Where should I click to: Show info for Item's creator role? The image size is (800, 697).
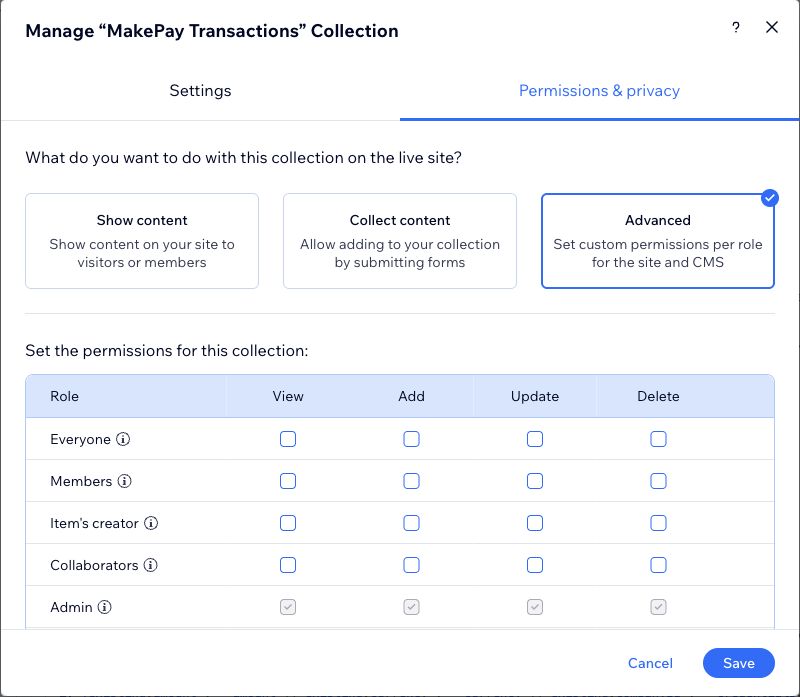pos(151,522)
